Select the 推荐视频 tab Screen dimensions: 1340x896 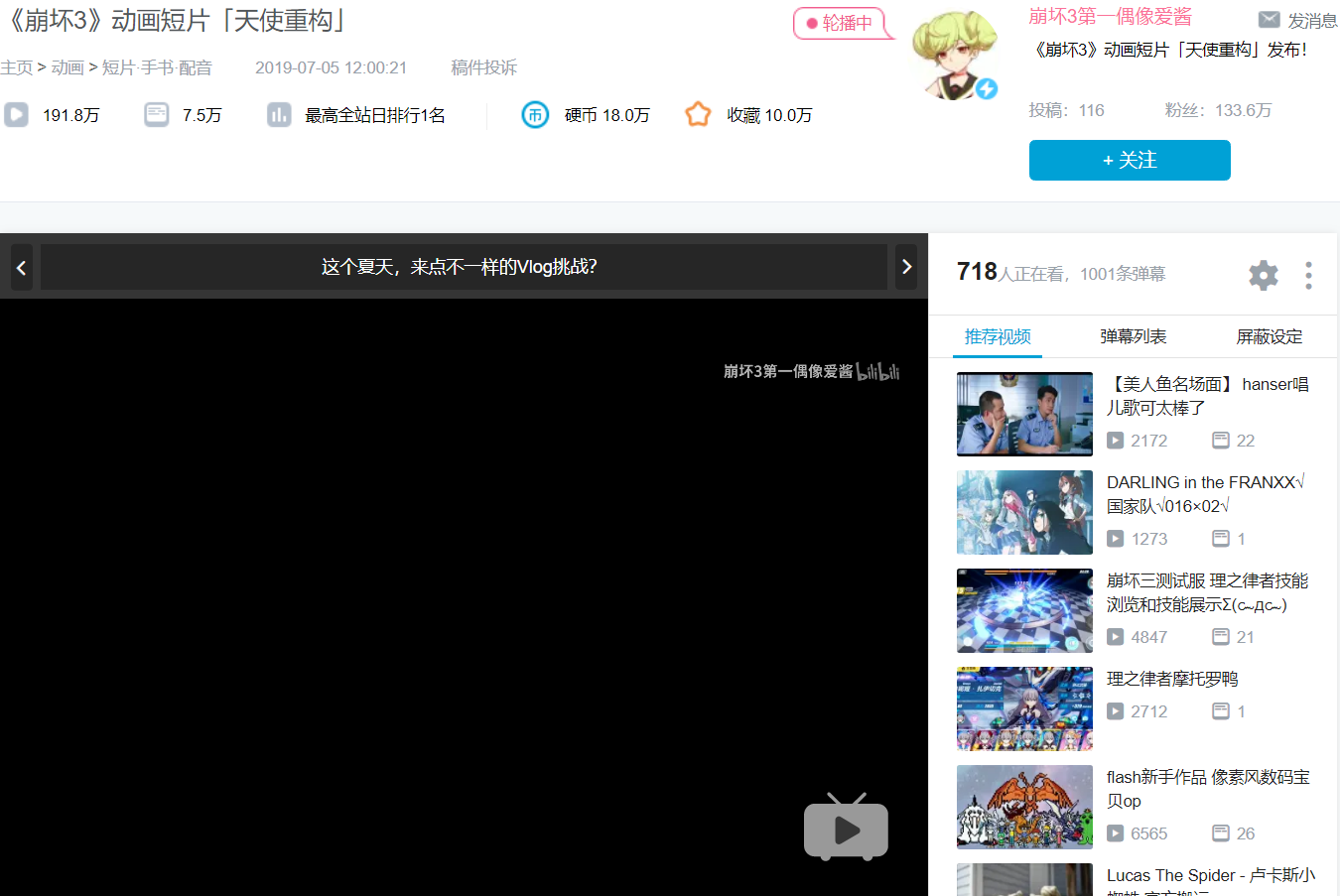click(997, 336)
